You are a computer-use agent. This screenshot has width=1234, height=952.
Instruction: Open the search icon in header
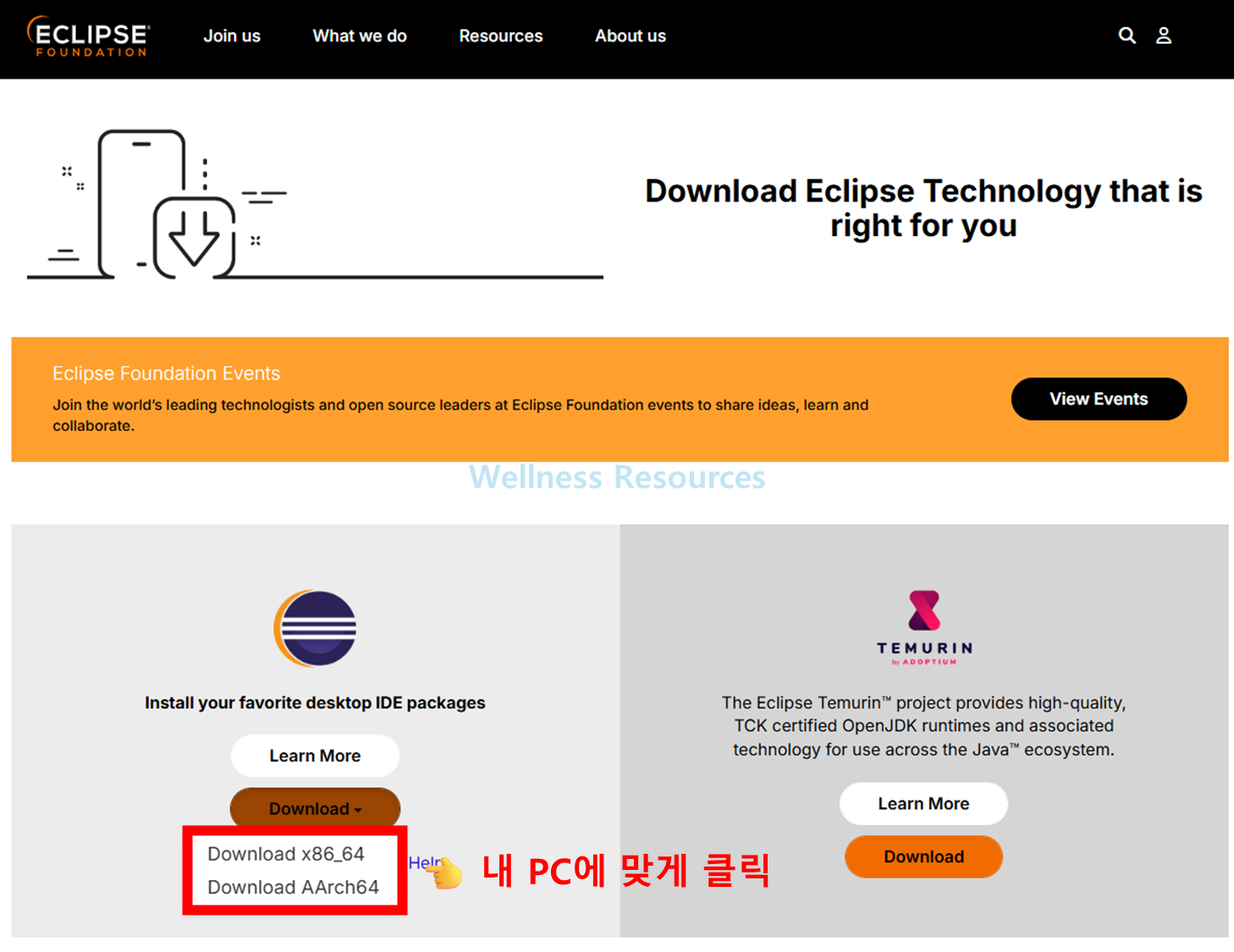tap(1127, 36)
